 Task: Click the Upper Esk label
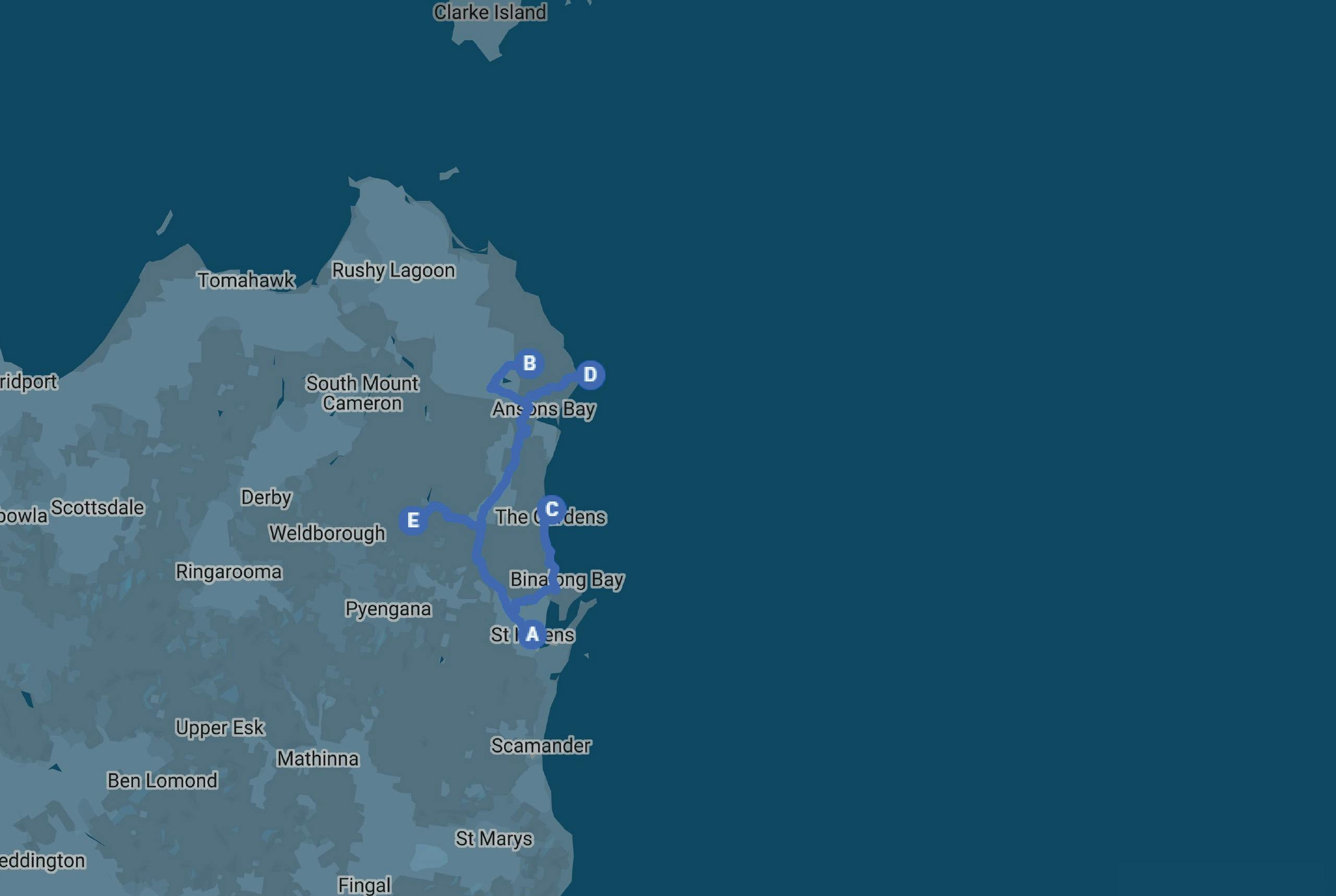pos(219,727)
